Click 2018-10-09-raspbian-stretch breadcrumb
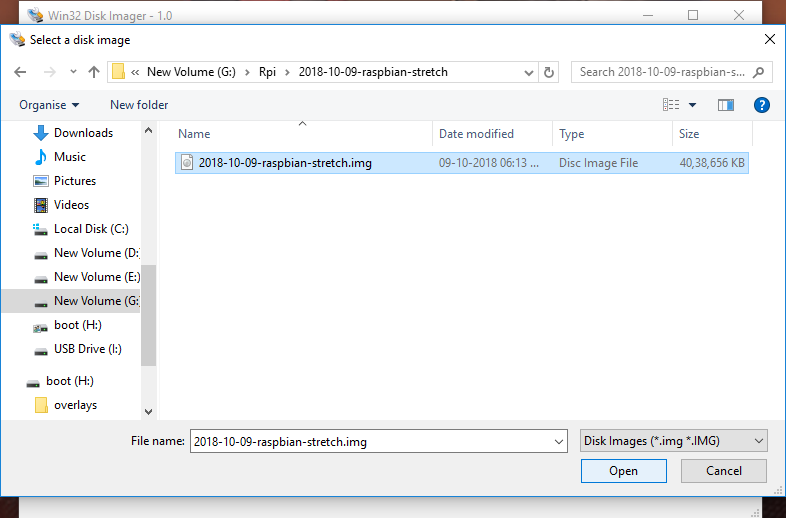The width and height of the screenshot is (786, 518). coord(373,72)
